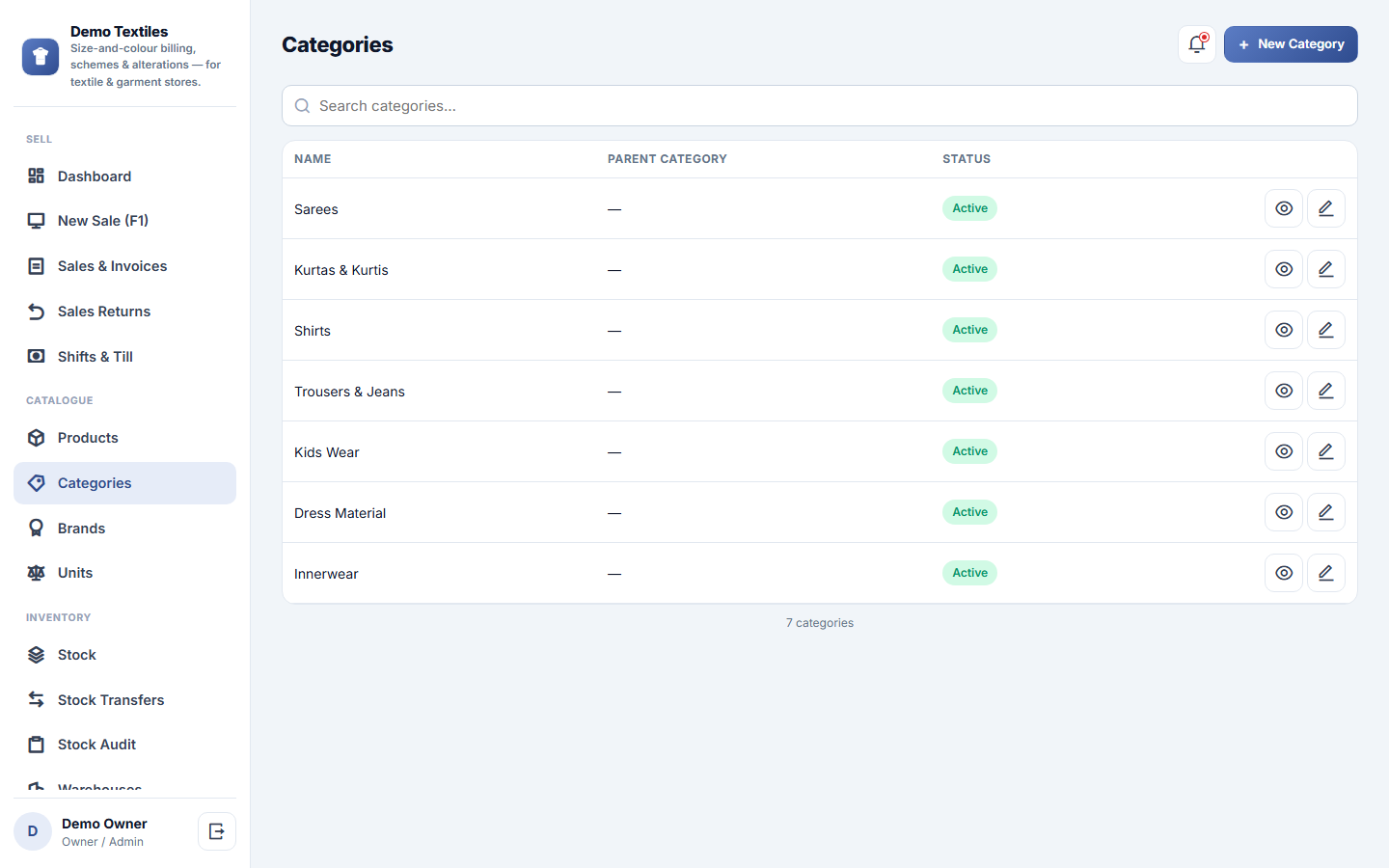Go to Products page
This screenshot has width=1389, height=868.
[124, 438]
